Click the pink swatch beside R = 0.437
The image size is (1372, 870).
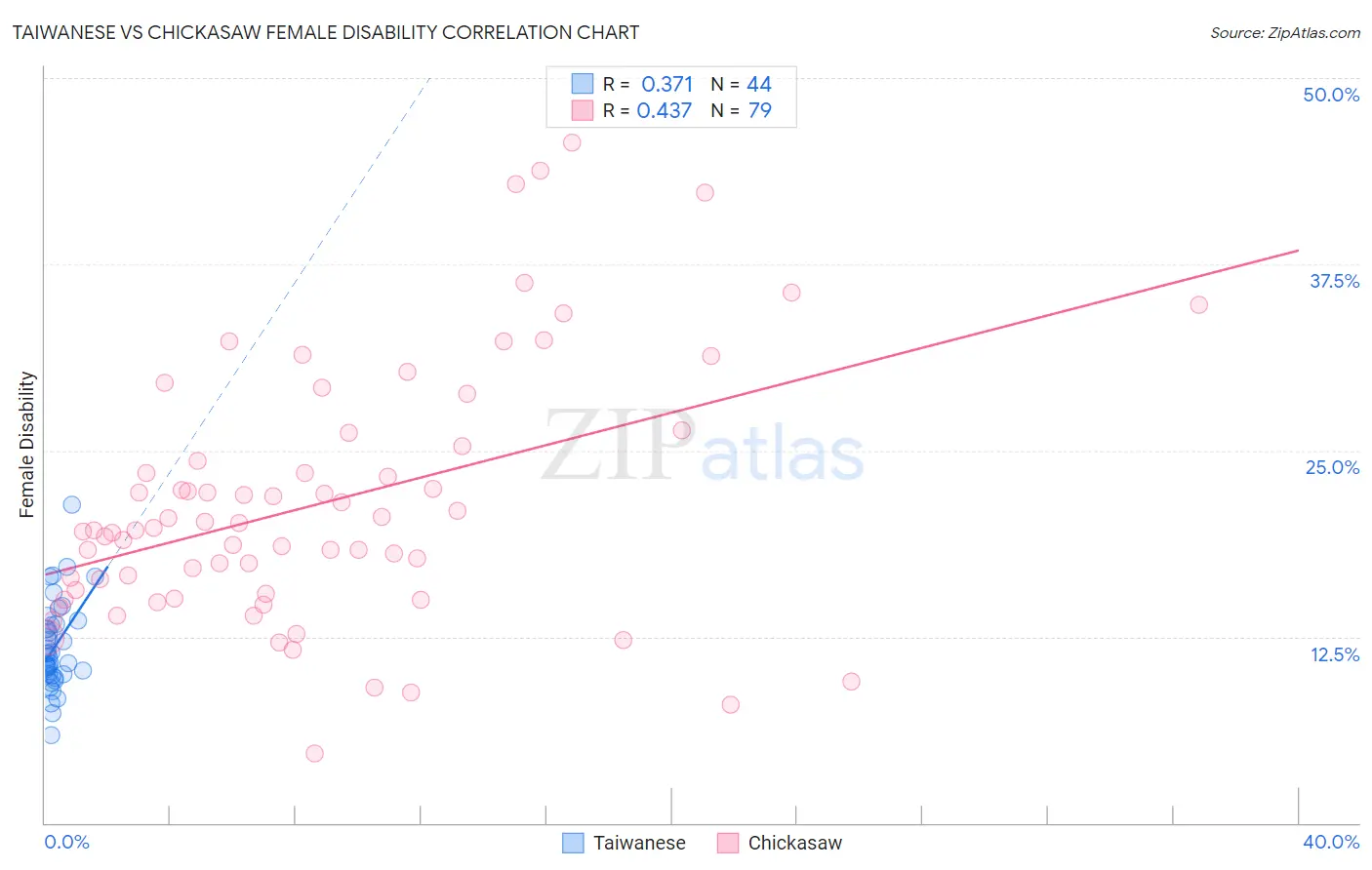(x=583, y=110)
